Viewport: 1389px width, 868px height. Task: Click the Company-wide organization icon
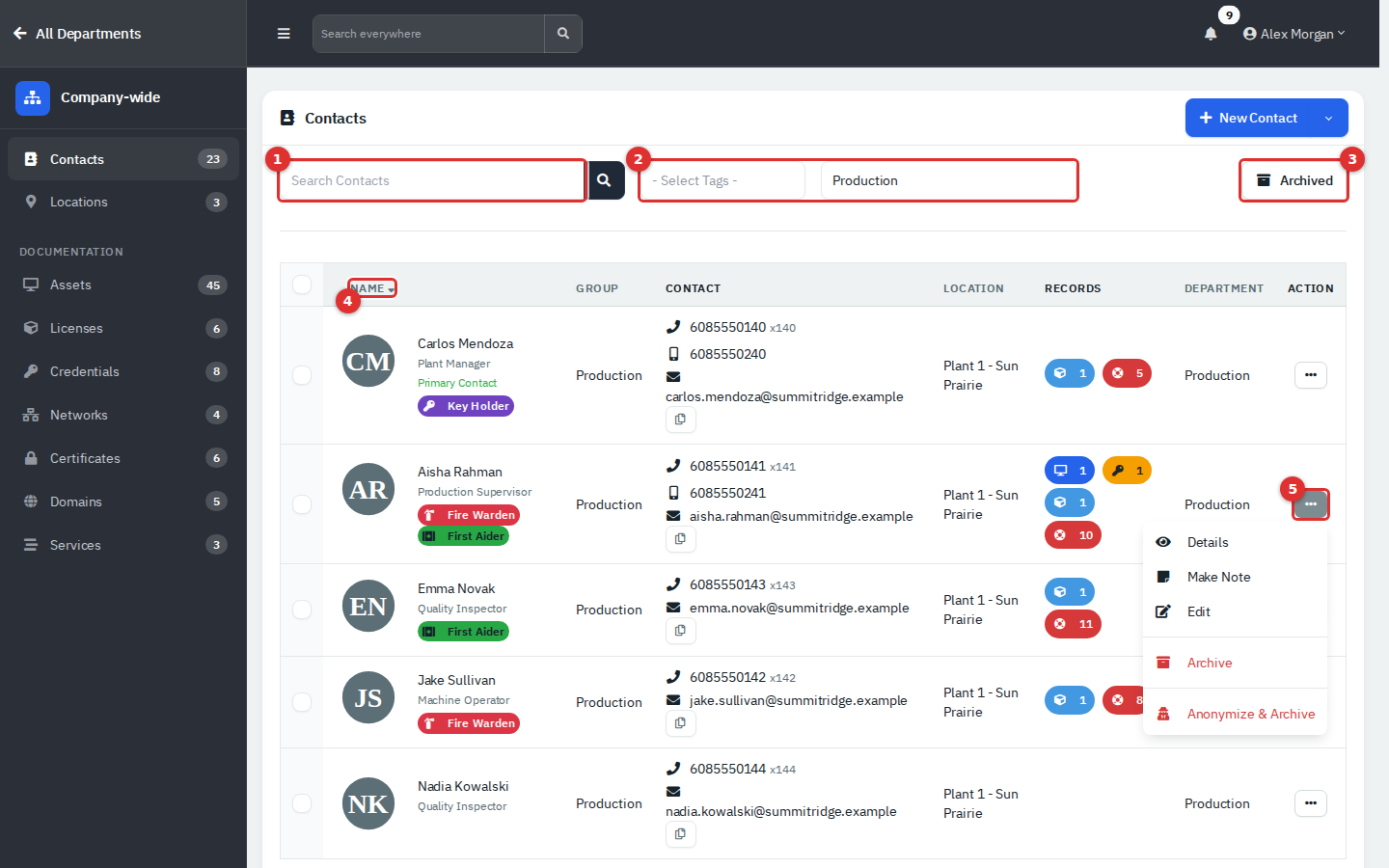click(x=33, y=97)
